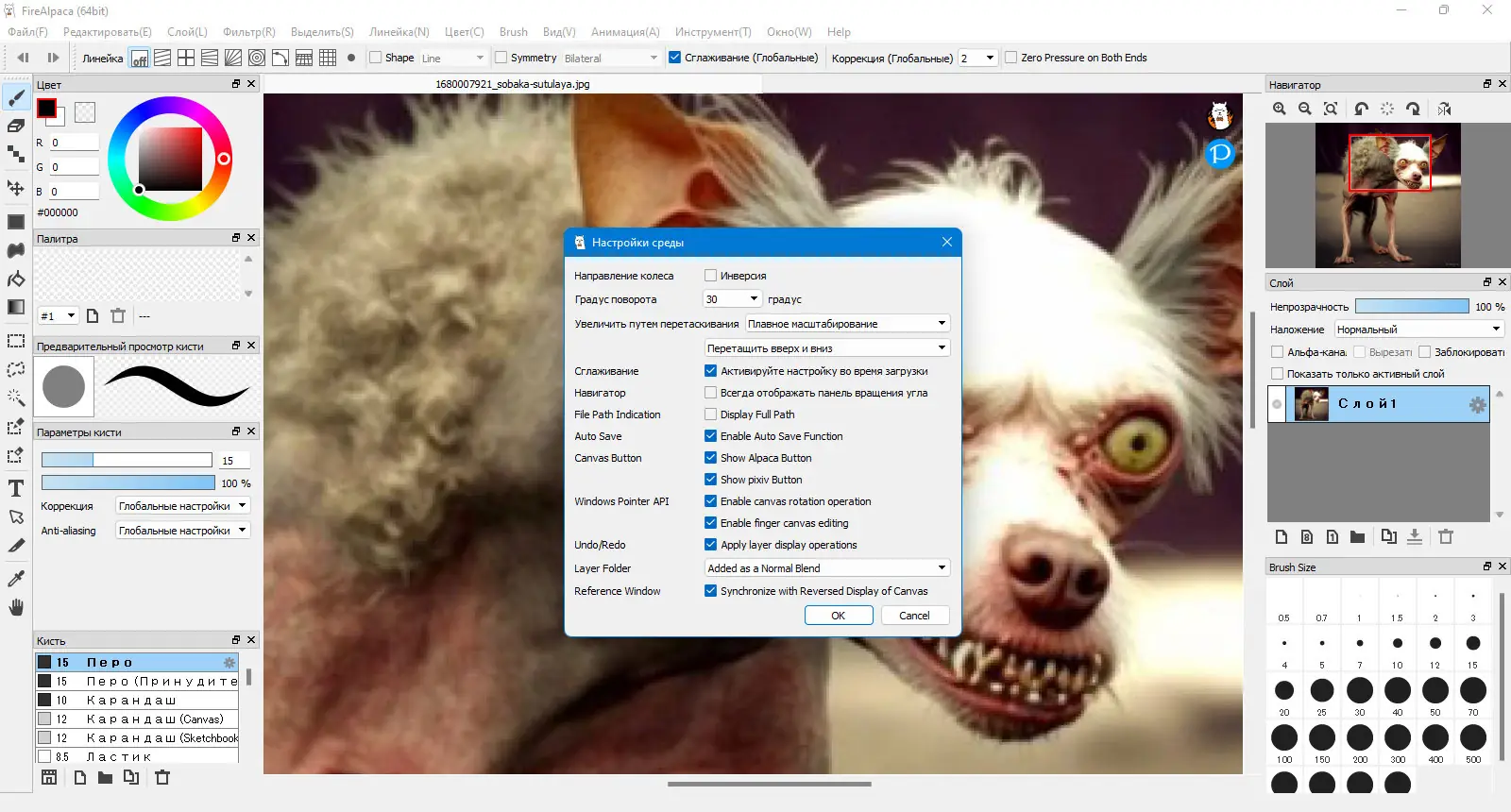Select the Bucket fill tool
1511x812 pixels.
16,279
